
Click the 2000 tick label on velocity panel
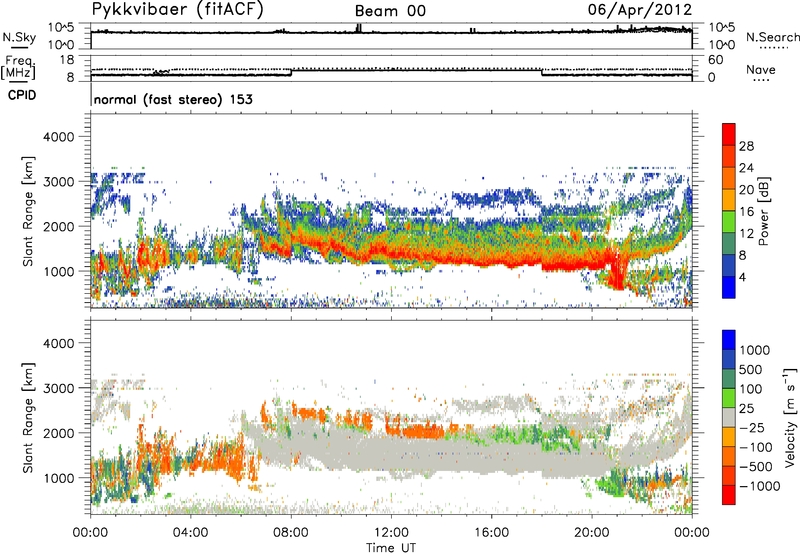click(x=59, y=433)
